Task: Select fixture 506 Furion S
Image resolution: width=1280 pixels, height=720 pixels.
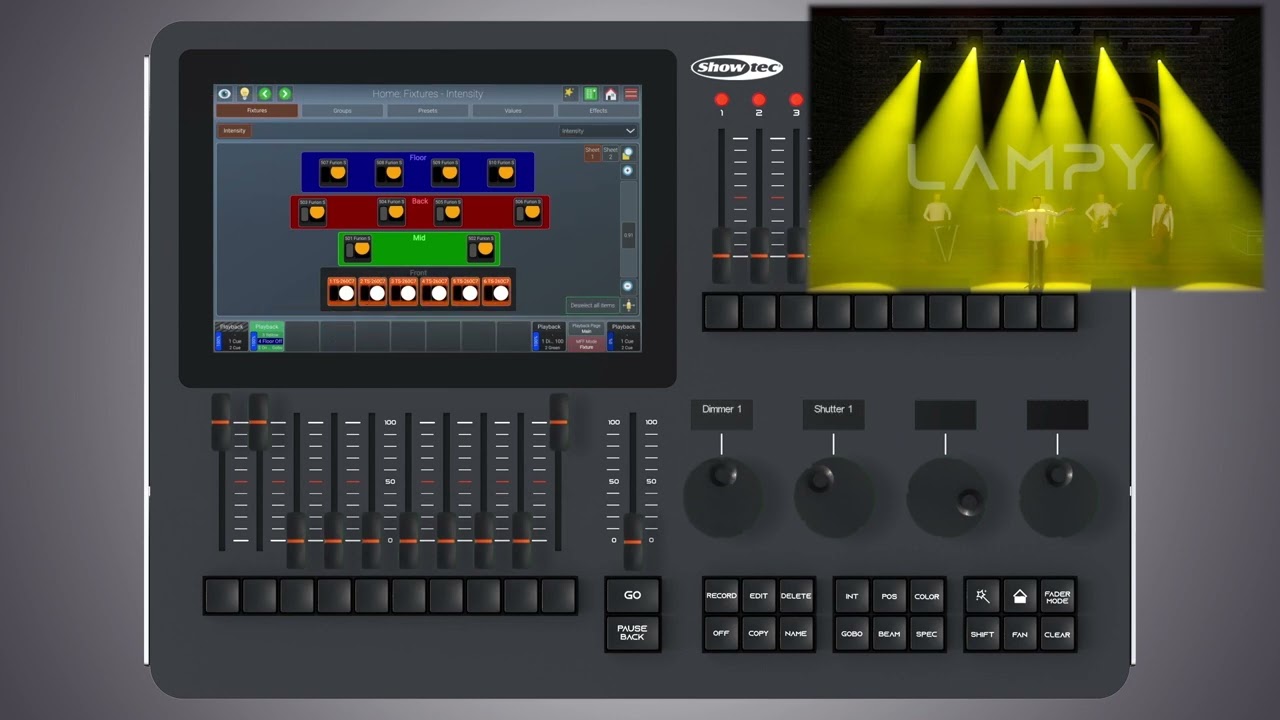Action: [x=528, y=212]
